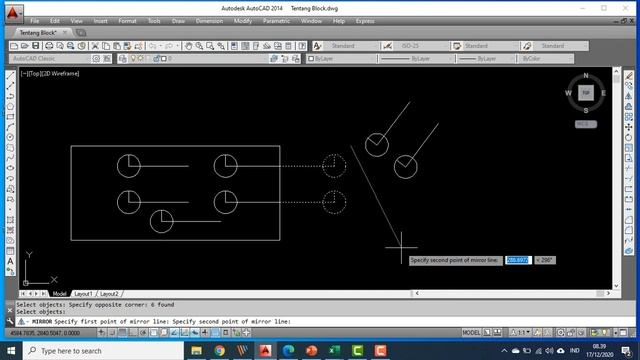Toggle Infer Constraints in status bar
This screenshot has height=360, width=640.
click(x=101, y=333)
